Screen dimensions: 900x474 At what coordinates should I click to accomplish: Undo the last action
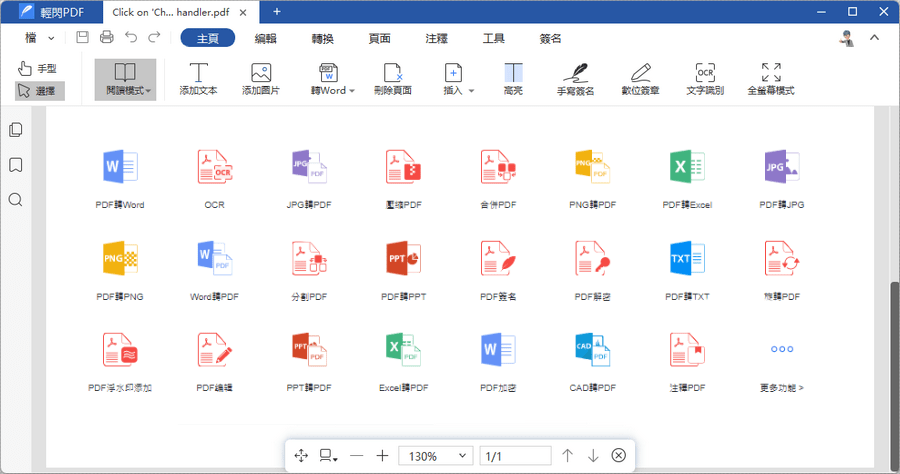coord(131,37)
